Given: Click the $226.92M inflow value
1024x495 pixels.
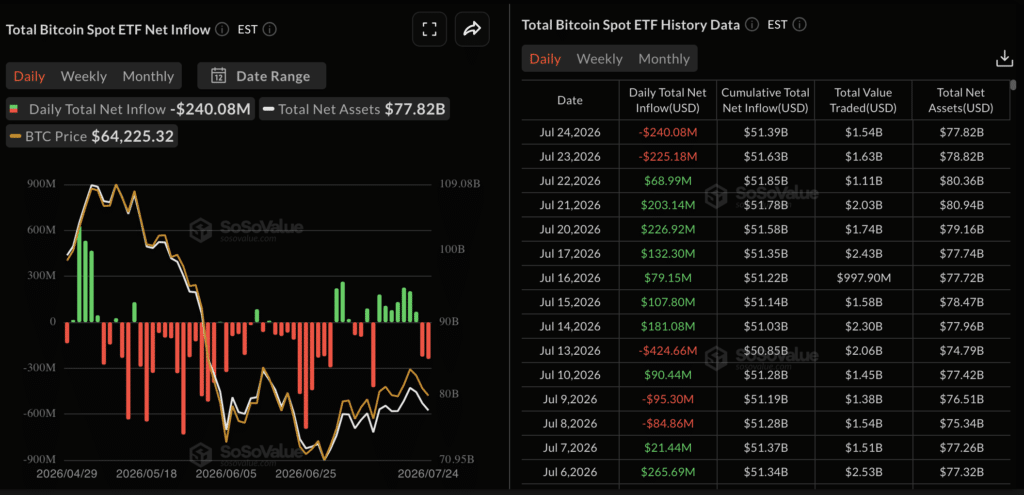Looking at the screenshot, I should click(667, 229).
